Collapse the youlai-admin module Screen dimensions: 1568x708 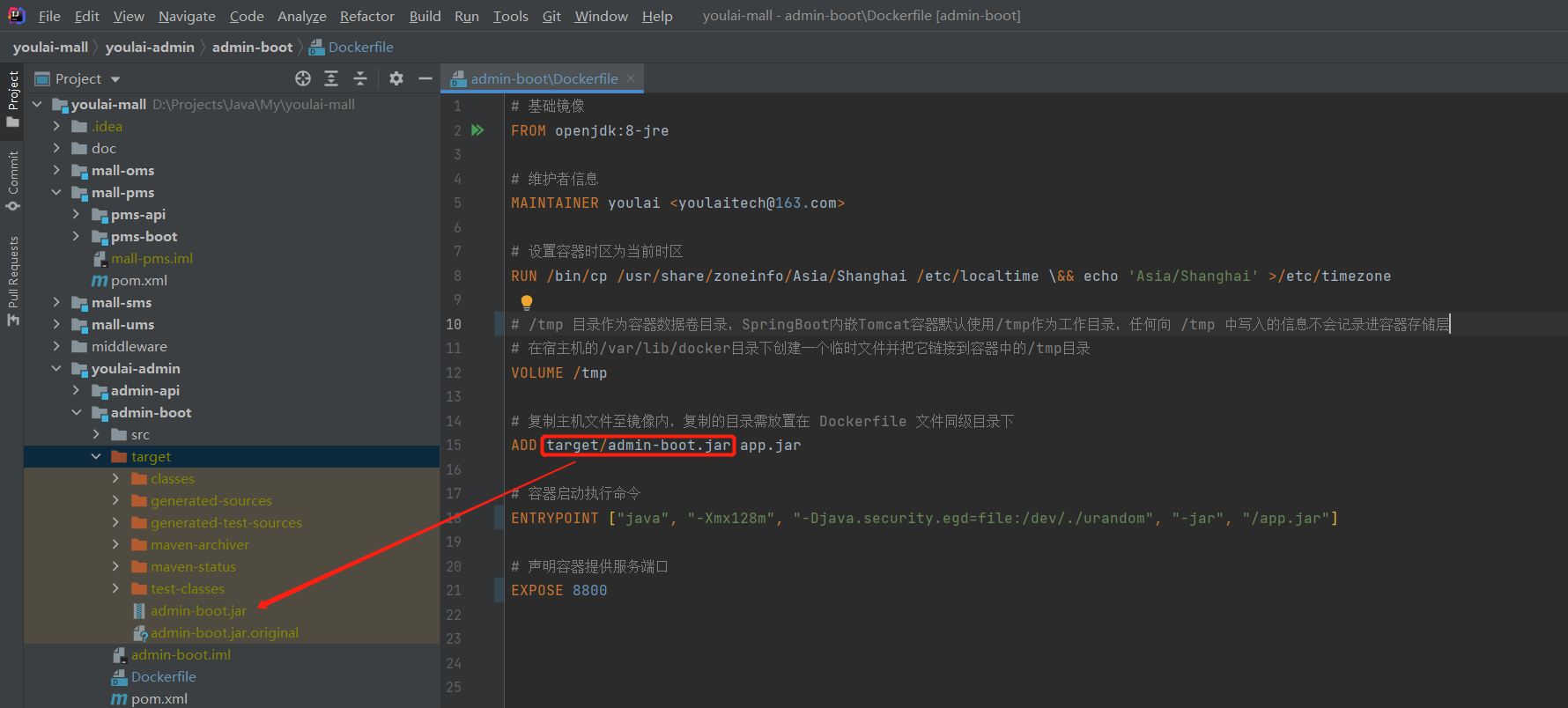pyautogui.click(x=56, y=368)
